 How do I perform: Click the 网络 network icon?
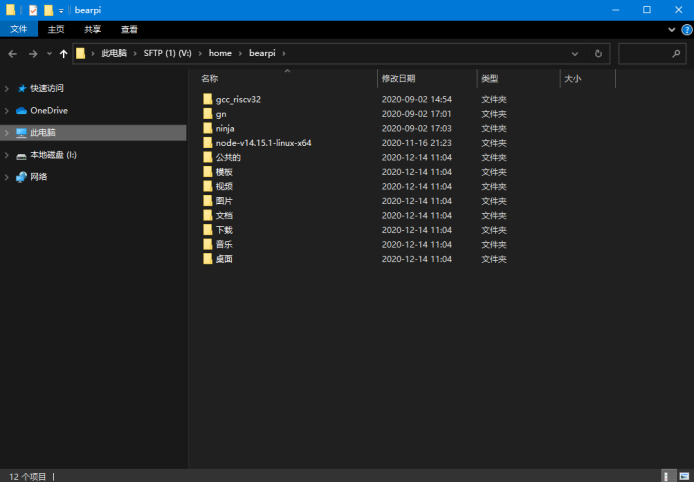pos(21,177)
